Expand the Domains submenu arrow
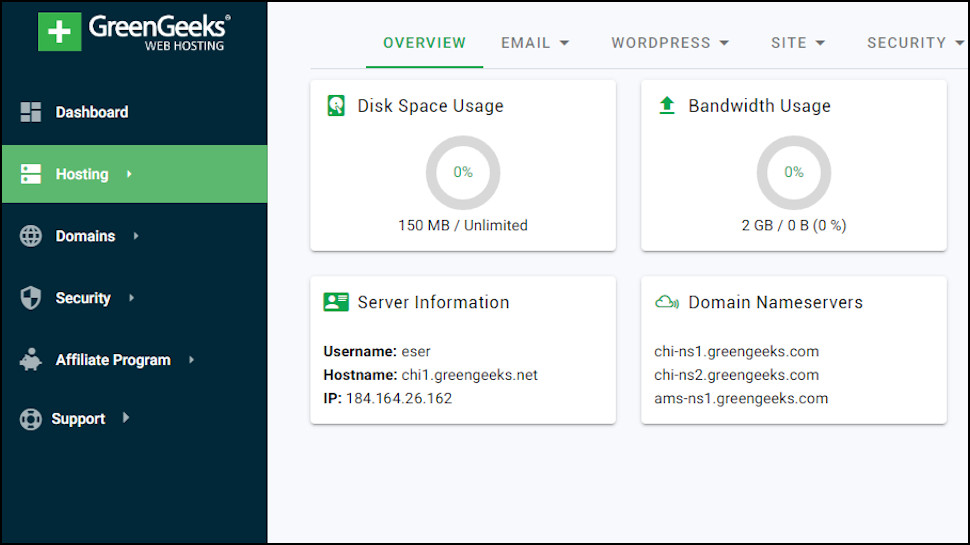 click(x=136, y=236)
